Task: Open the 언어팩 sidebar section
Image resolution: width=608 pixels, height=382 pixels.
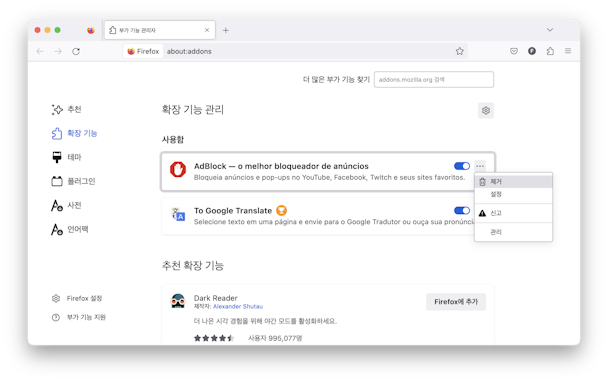Action: pyautogui.click(x=70, y=229)
